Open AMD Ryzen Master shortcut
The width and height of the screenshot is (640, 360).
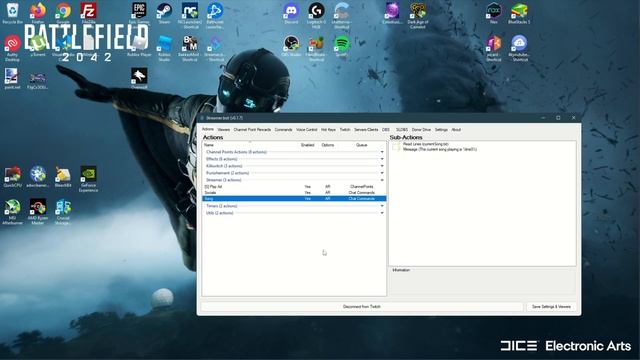pyautogui.click(x=38, y=211)
